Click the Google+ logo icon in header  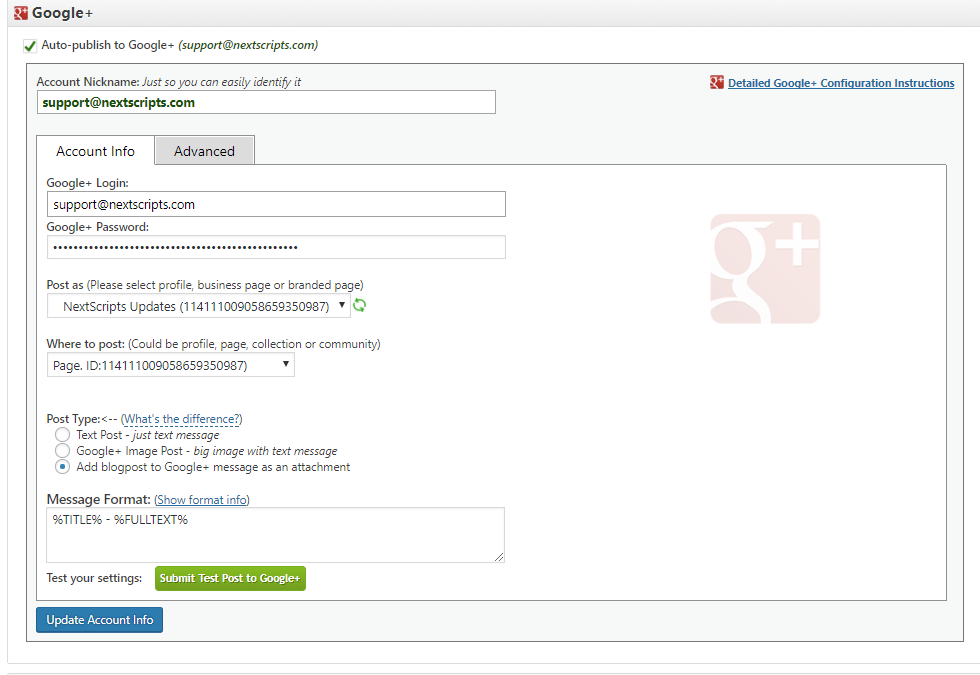pos(21,13)
